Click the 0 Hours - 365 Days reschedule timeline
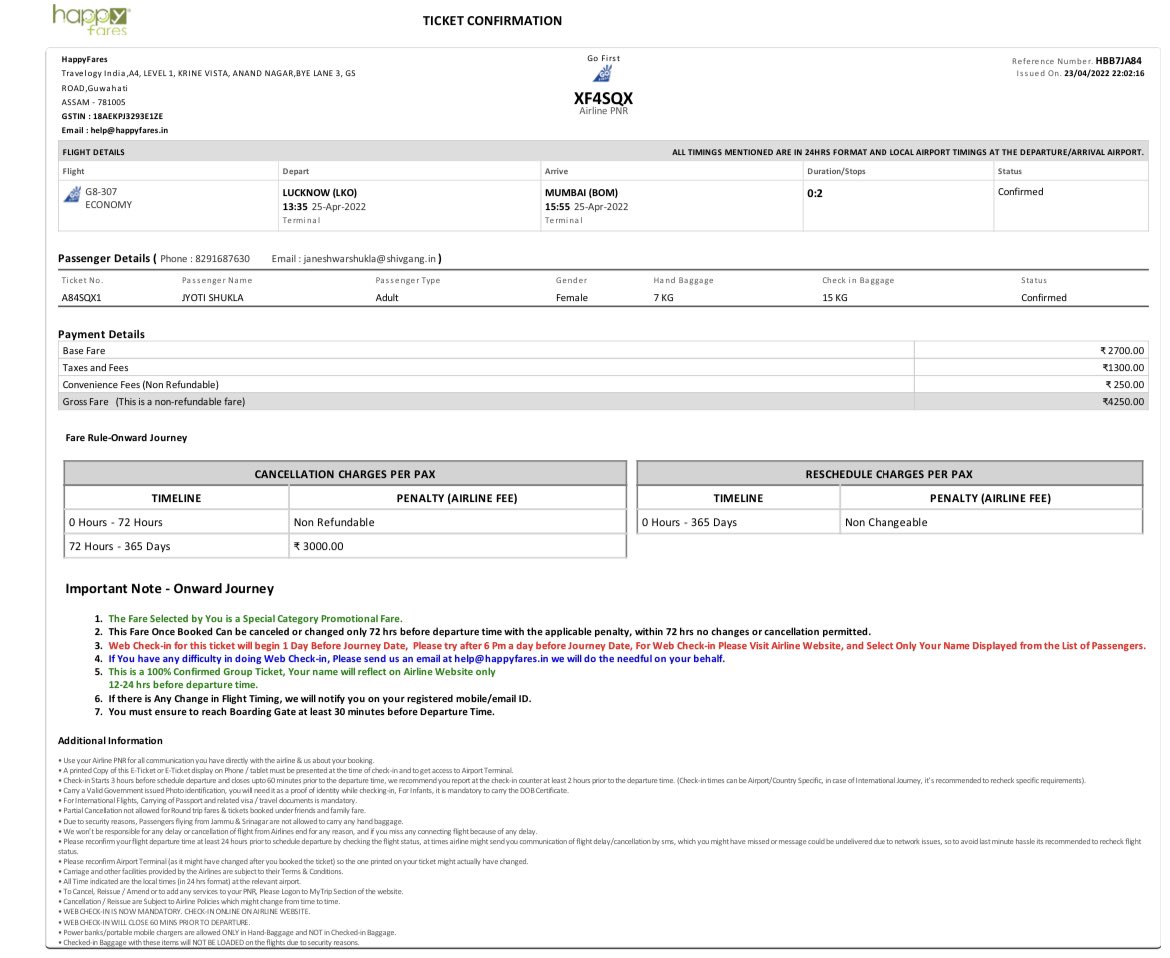 (x=739, y=522)
